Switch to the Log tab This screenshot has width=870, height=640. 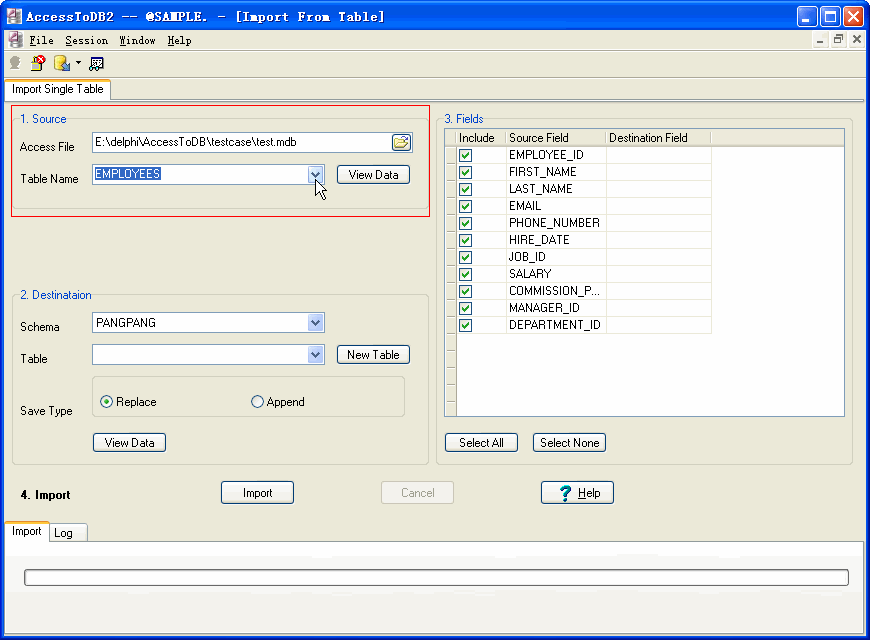coord(67,533)
